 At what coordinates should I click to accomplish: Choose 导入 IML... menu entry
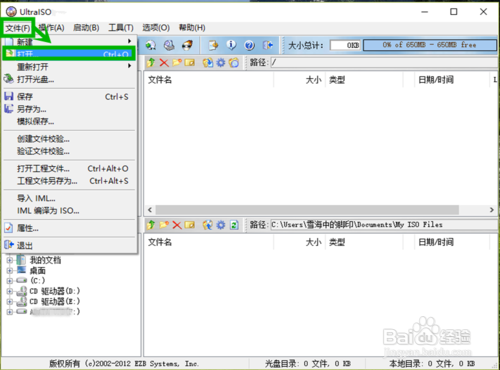(70, 198)
